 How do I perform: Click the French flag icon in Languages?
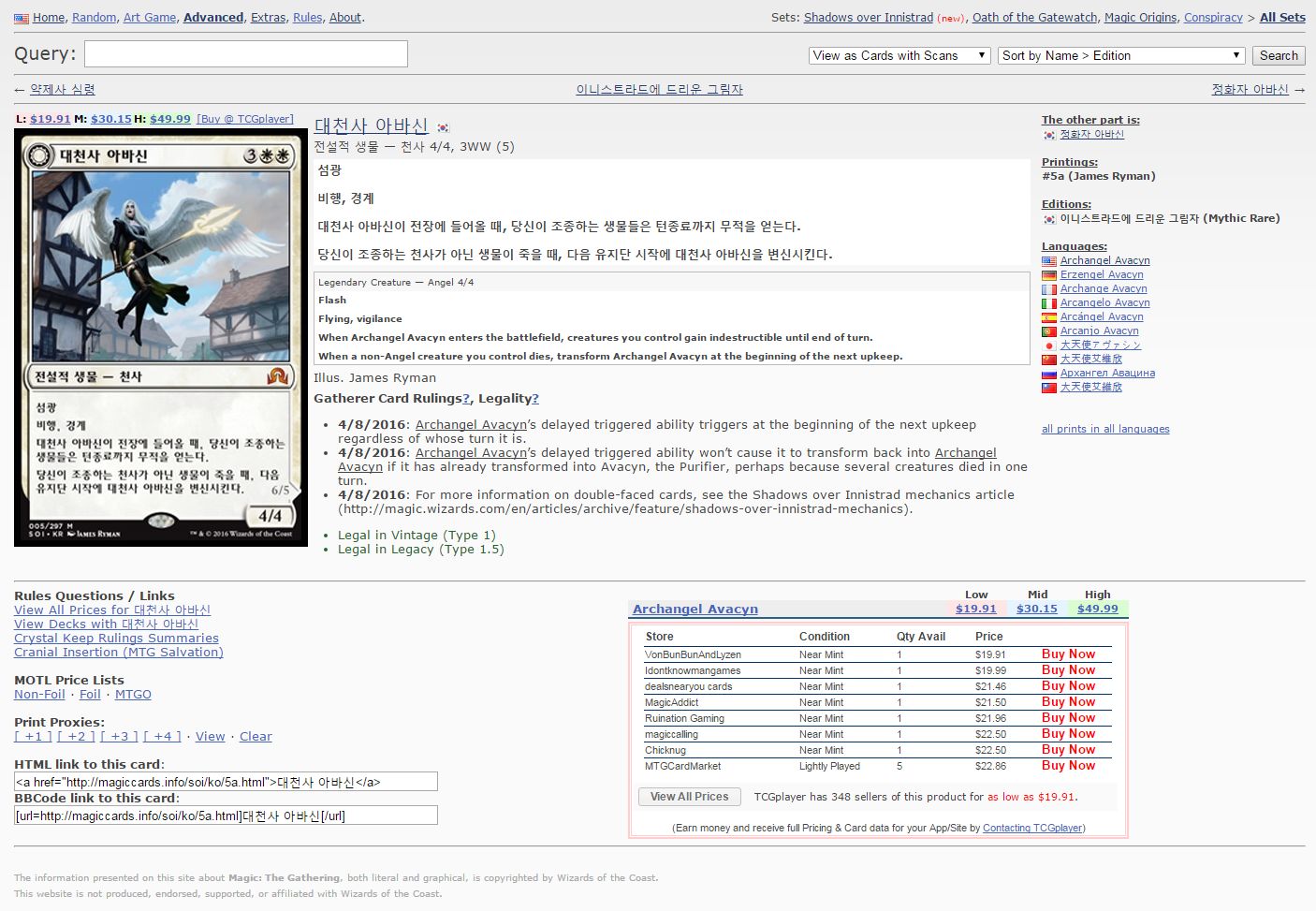pos(1048,289)
